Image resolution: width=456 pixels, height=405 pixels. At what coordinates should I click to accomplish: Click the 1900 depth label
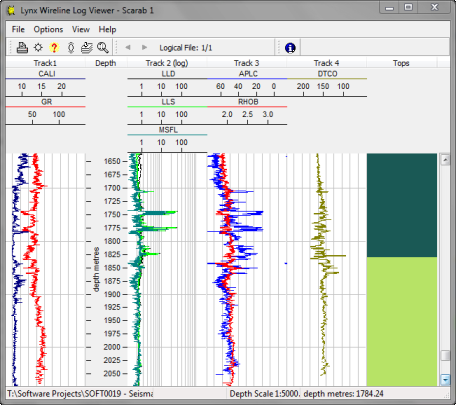pos(112,294)
